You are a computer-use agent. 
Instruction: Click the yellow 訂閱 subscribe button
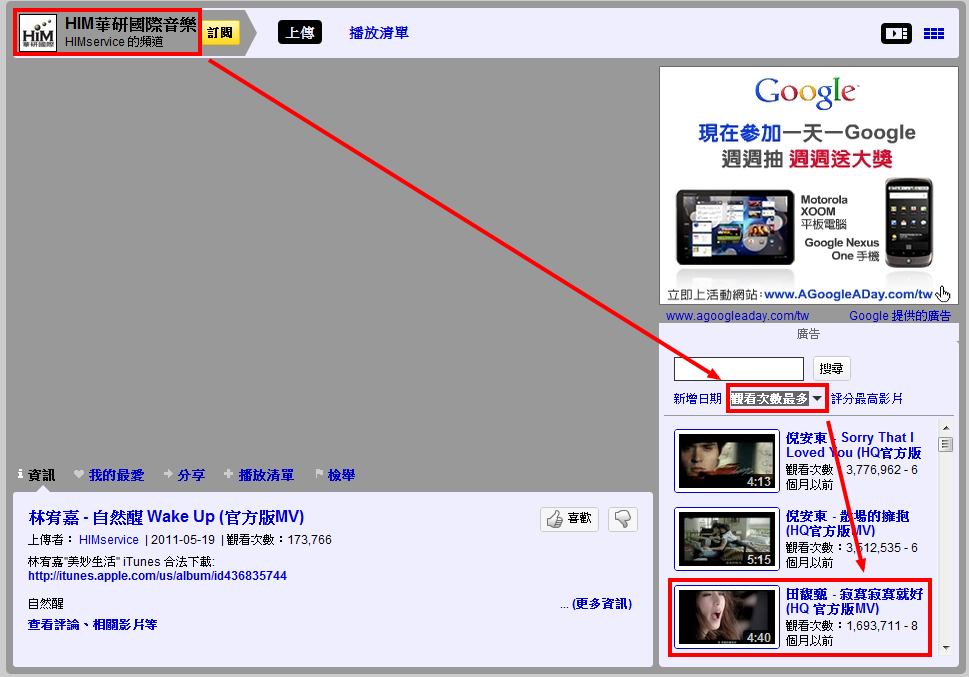[220, 33]
